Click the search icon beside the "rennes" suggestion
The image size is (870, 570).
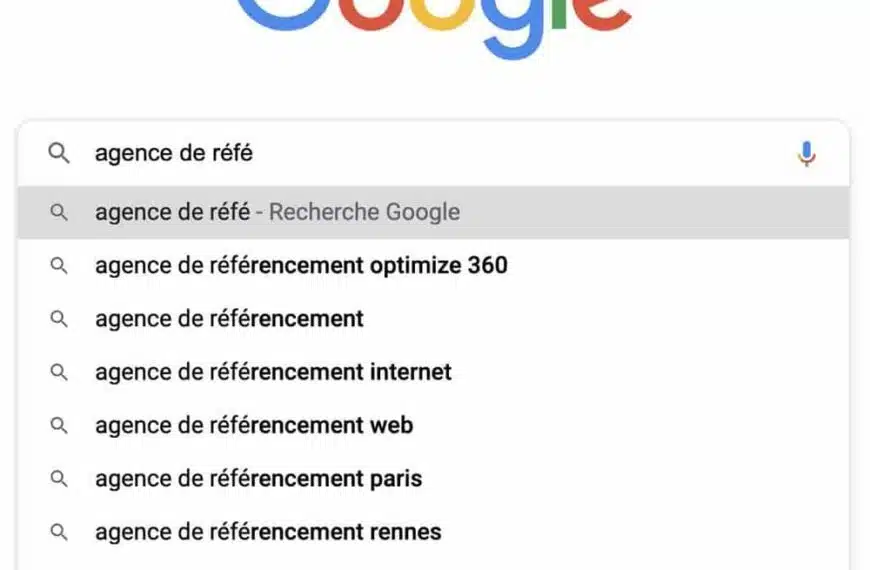(x=60, y=531)
